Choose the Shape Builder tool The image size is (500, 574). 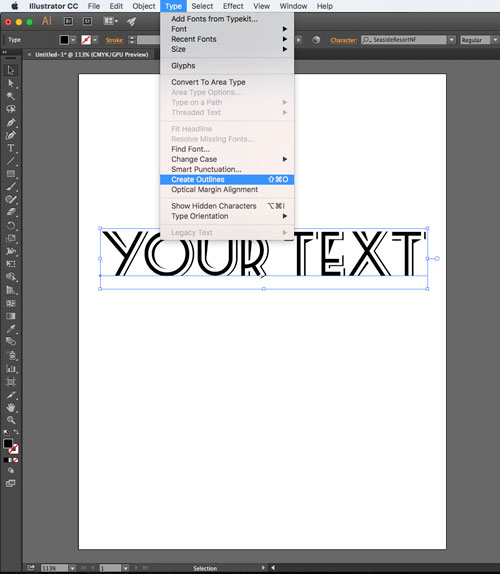coord(11,277)
